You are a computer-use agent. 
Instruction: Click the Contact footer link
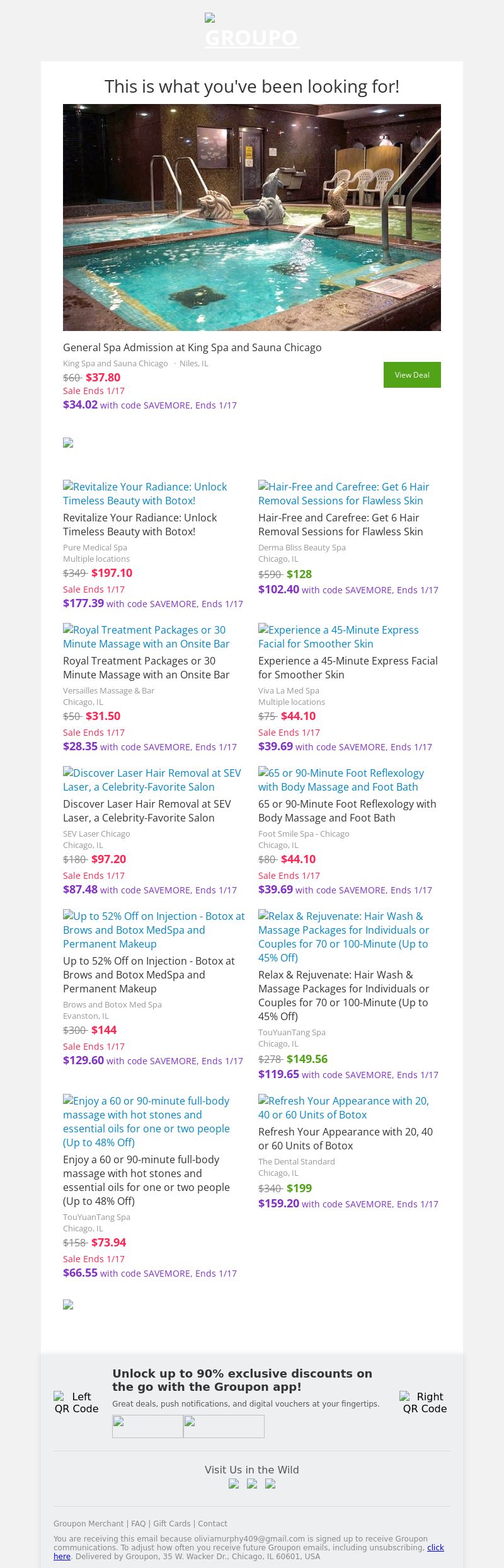(x=212, y=1523)
